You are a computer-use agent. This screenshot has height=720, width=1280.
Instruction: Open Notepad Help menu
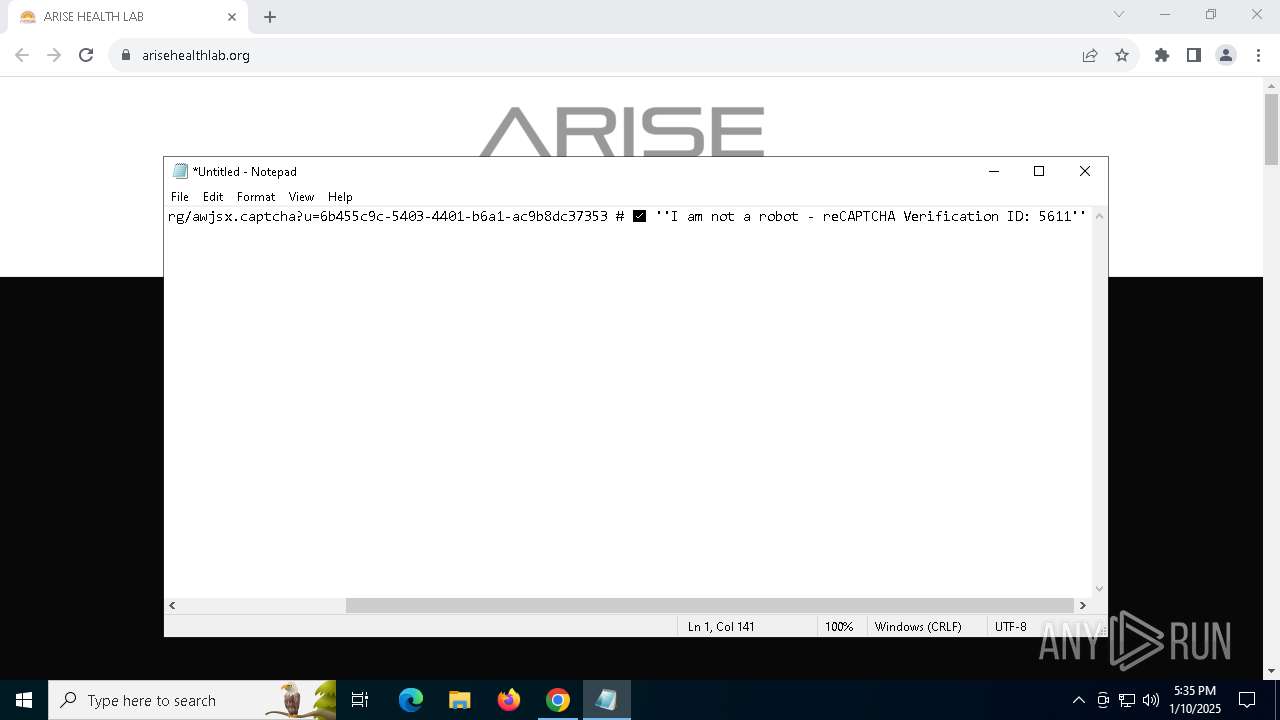340,197
